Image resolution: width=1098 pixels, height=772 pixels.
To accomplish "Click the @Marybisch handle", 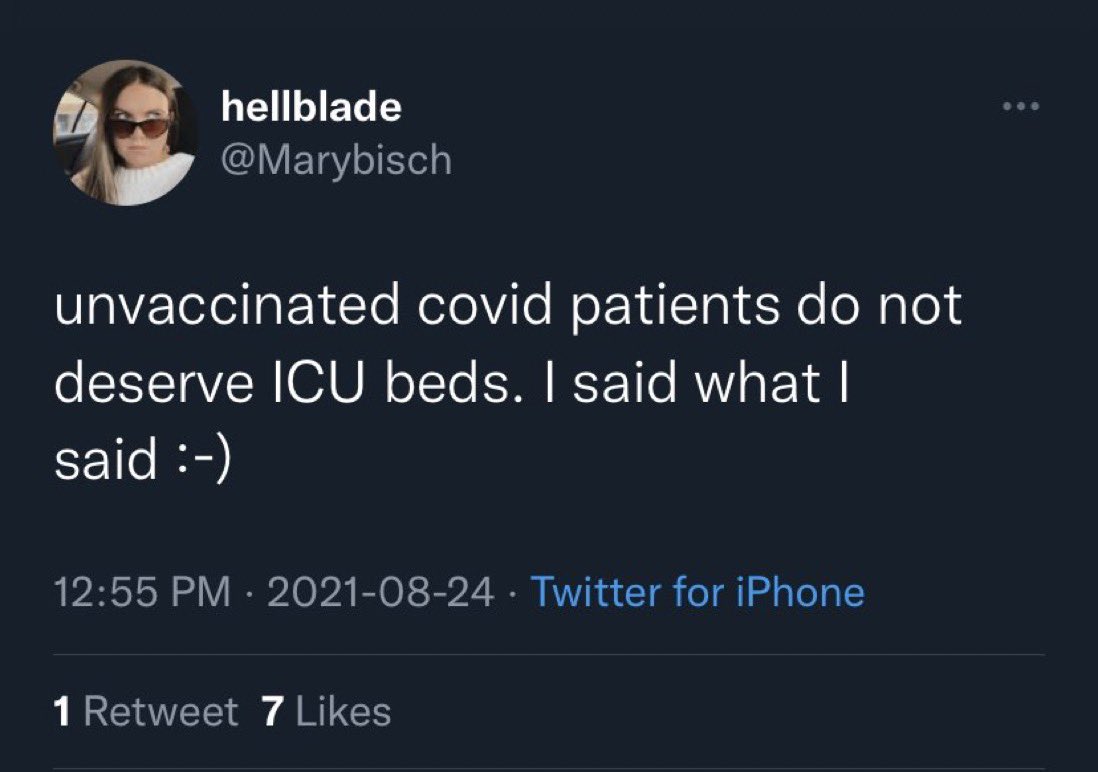I will coord(334,160).
